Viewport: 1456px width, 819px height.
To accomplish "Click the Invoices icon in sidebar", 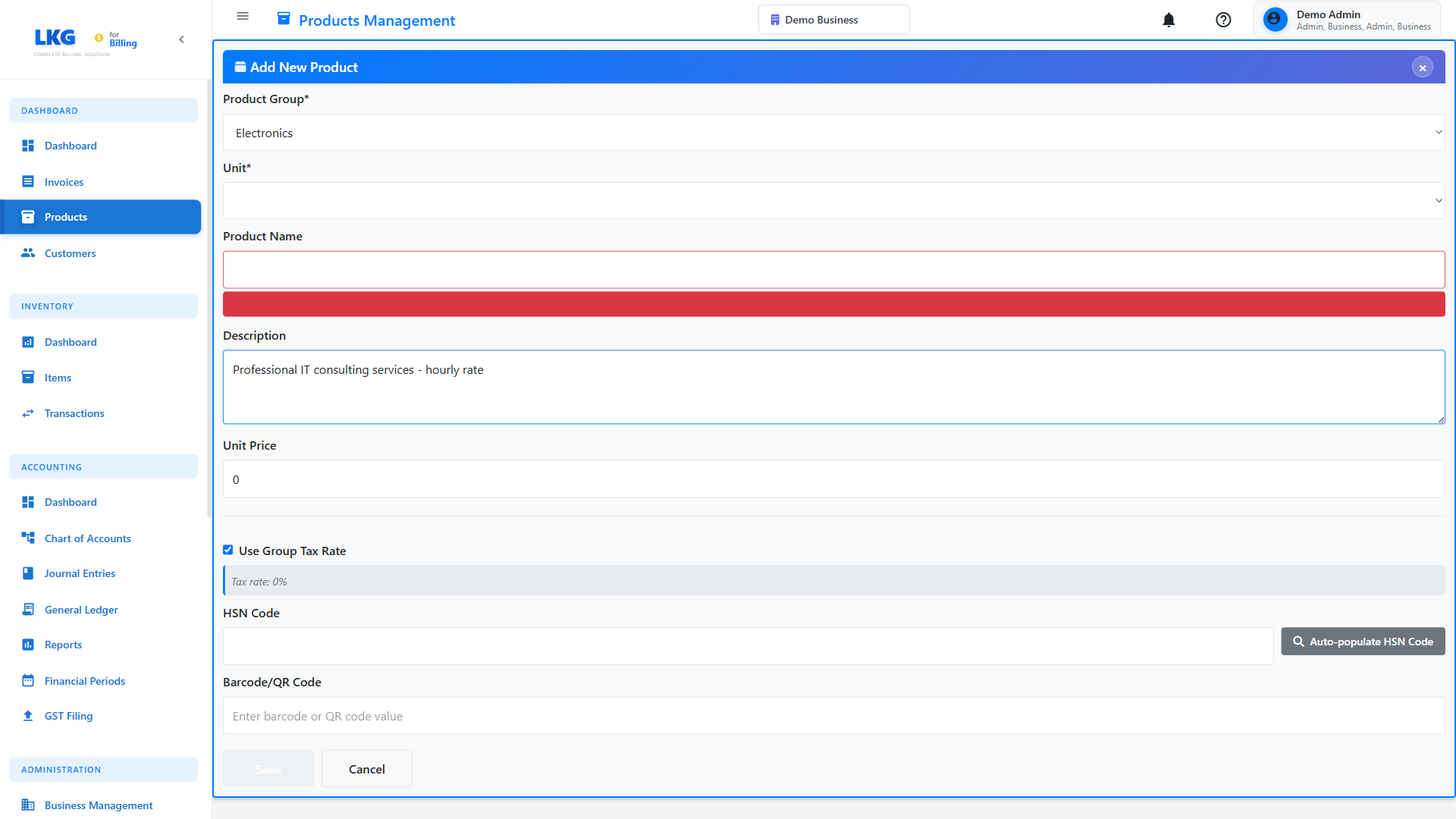I will (28, 182).
